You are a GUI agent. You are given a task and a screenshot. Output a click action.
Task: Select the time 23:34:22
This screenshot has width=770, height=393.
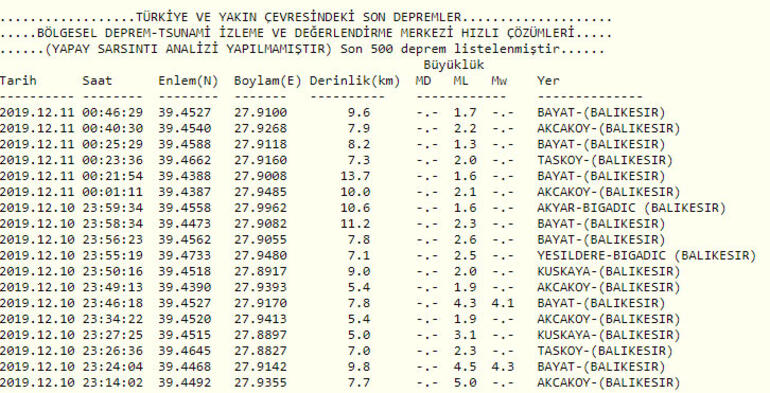click(x=112, y=319)
